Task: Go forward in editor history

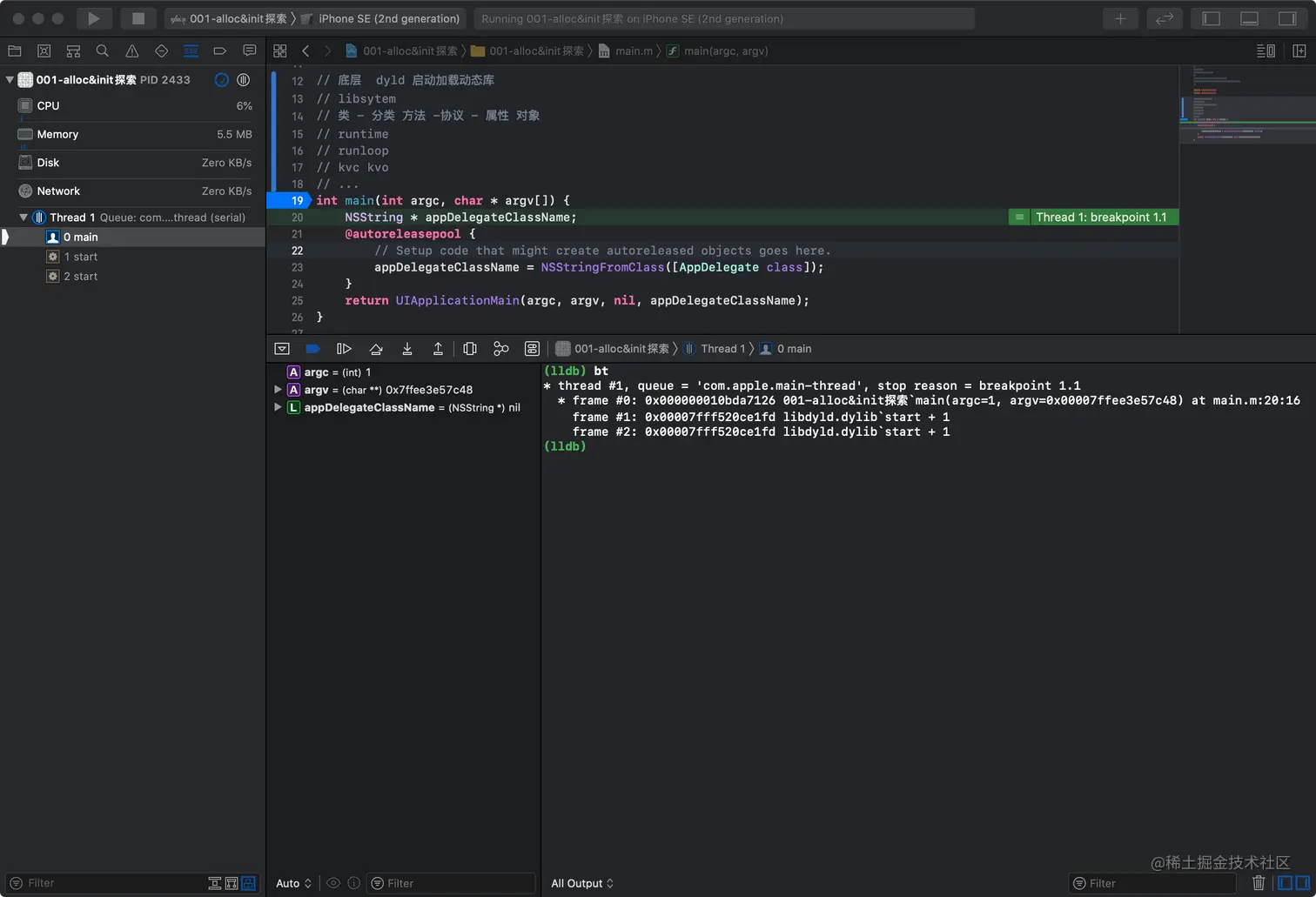Action: click(x=327, y=51)
